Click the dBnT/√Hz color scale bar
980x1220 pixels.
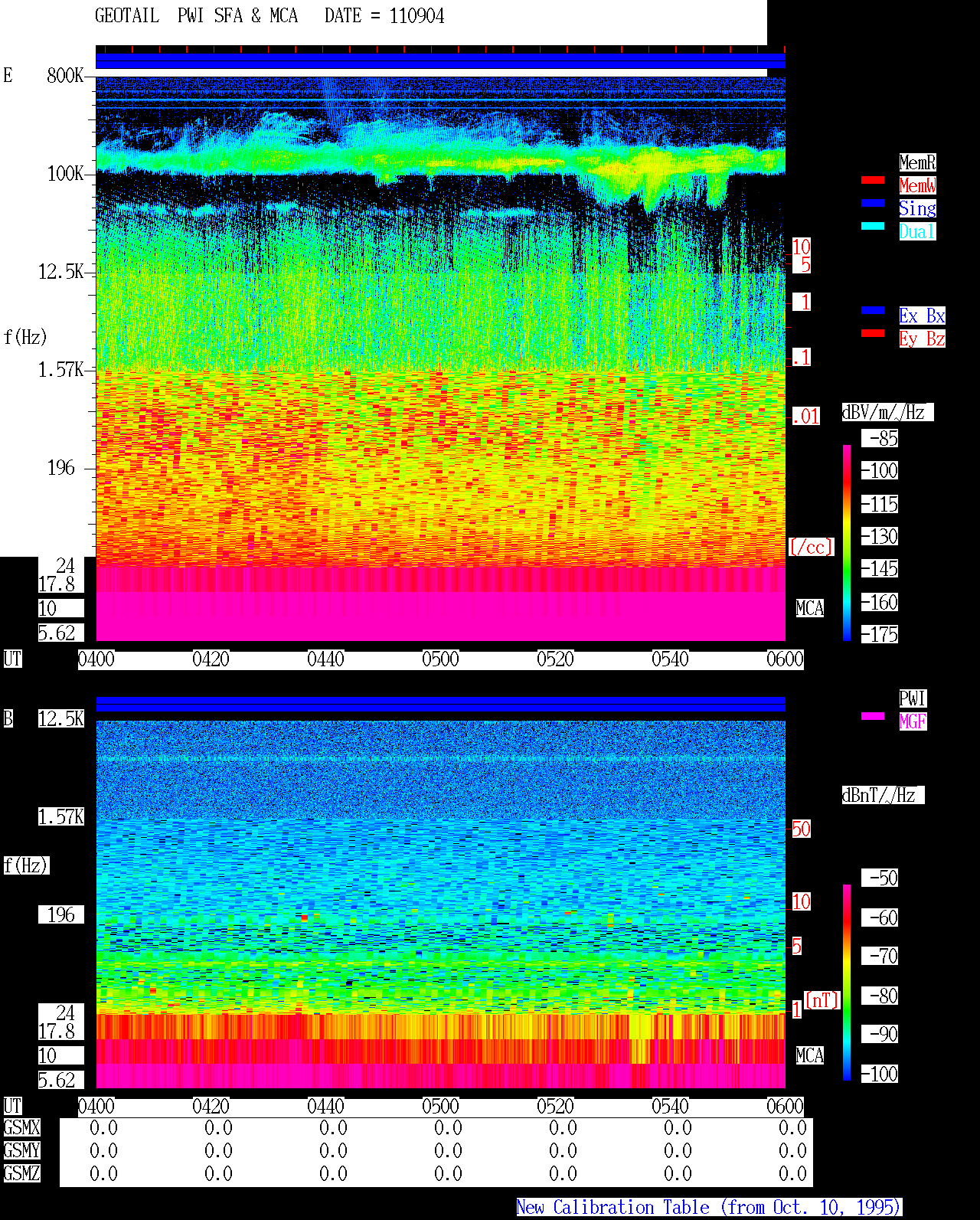847,983
